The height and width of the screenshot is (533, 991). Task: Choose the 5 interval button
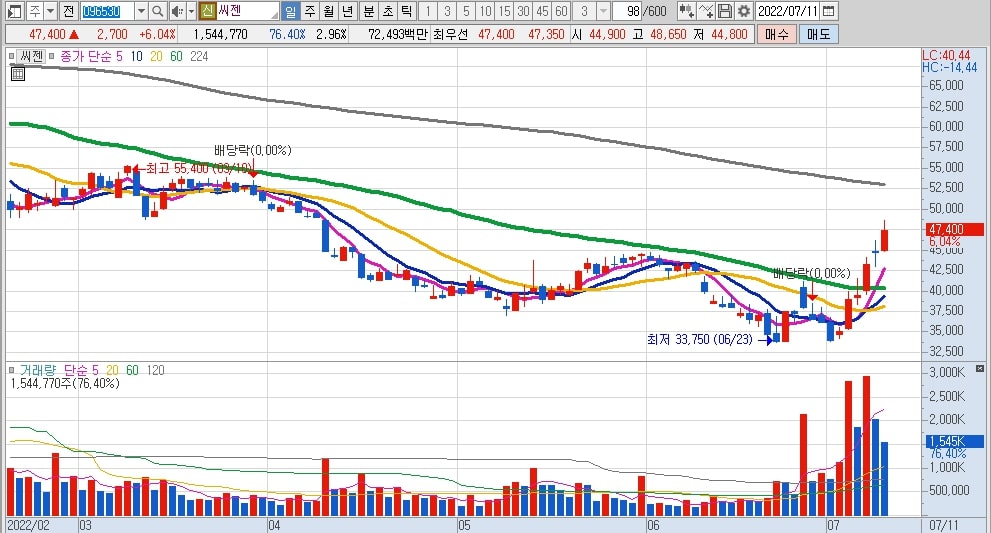point(466,11)
